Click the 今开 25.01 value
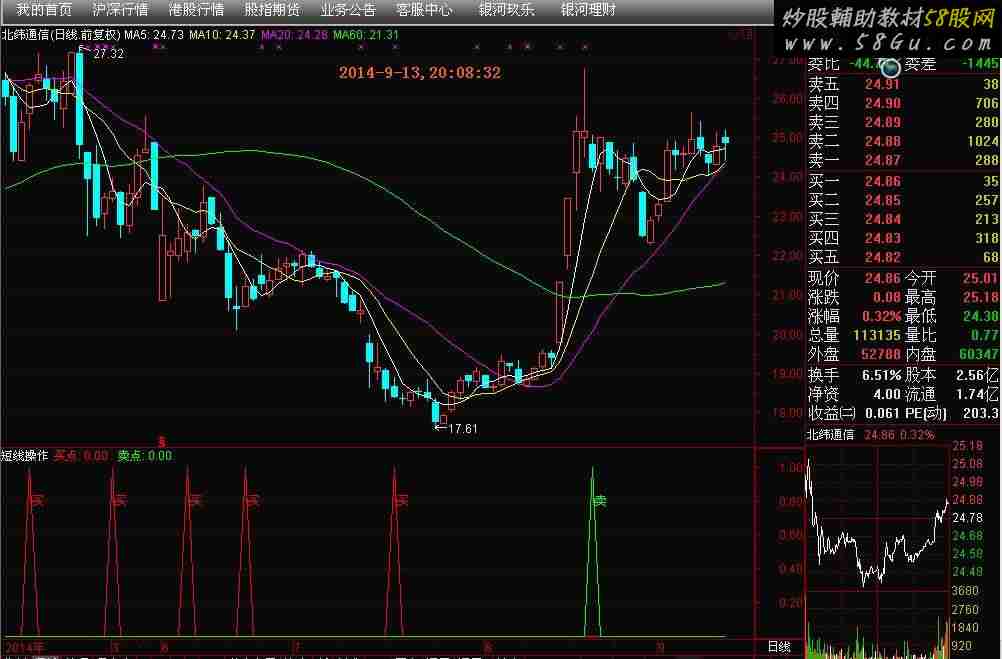The height and width of the screenshot is (659, 1002). point(980,278)
